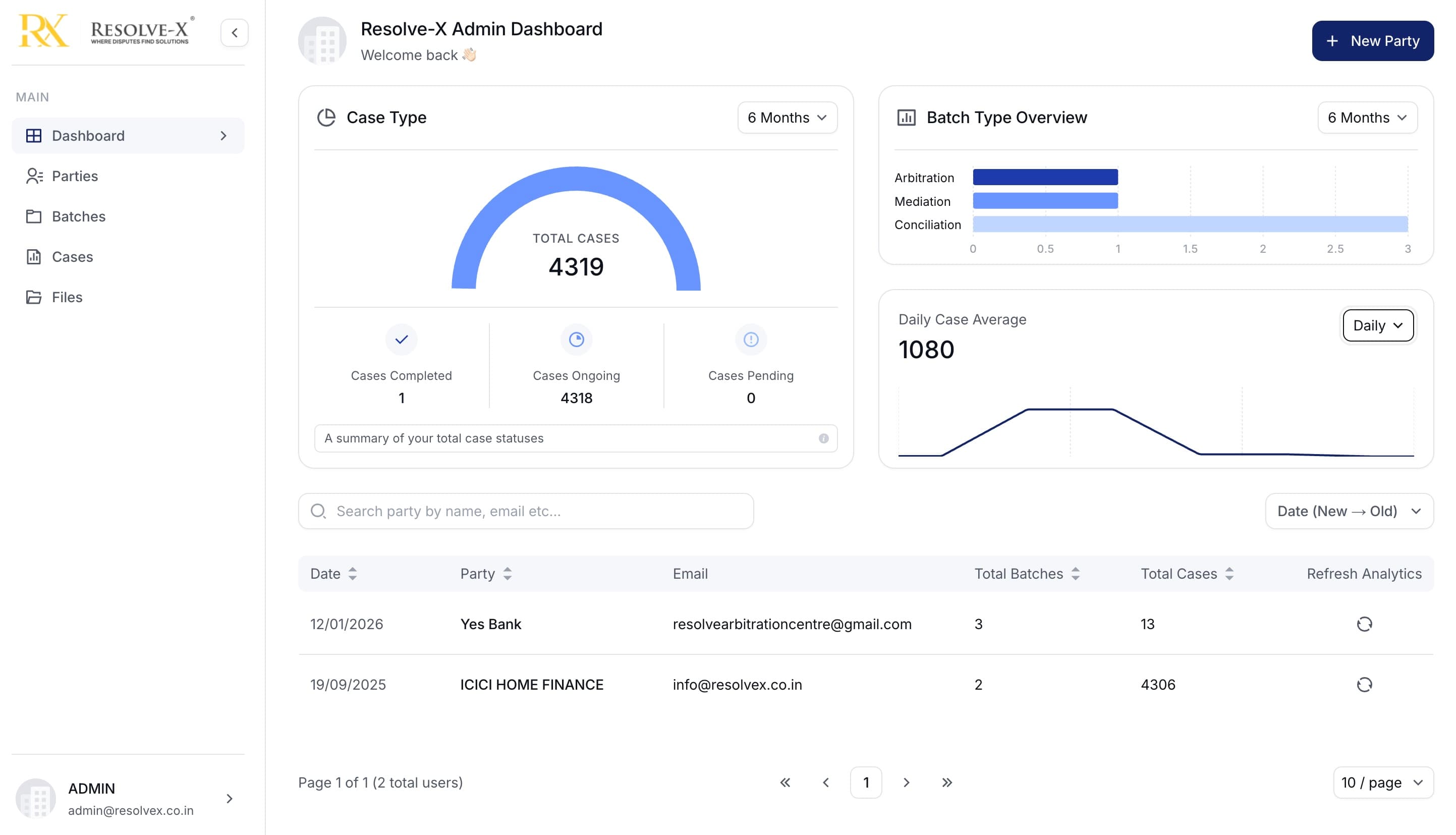
Task: Click the Batch Type Overview bar chart icon
Action: click(906, 118)
